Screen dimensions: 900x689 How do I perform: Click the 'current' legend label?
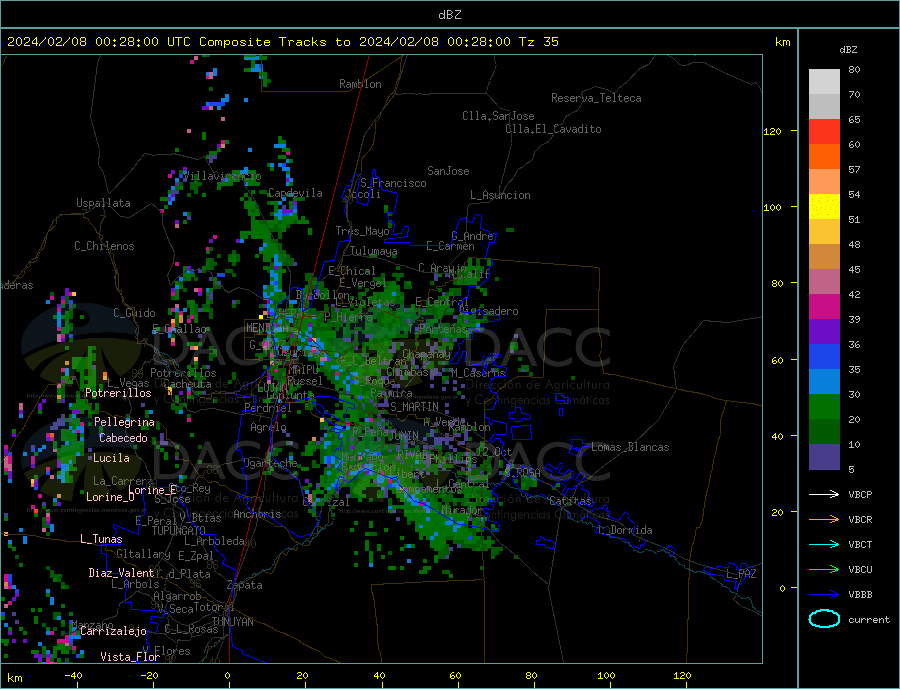pos(869,620)
